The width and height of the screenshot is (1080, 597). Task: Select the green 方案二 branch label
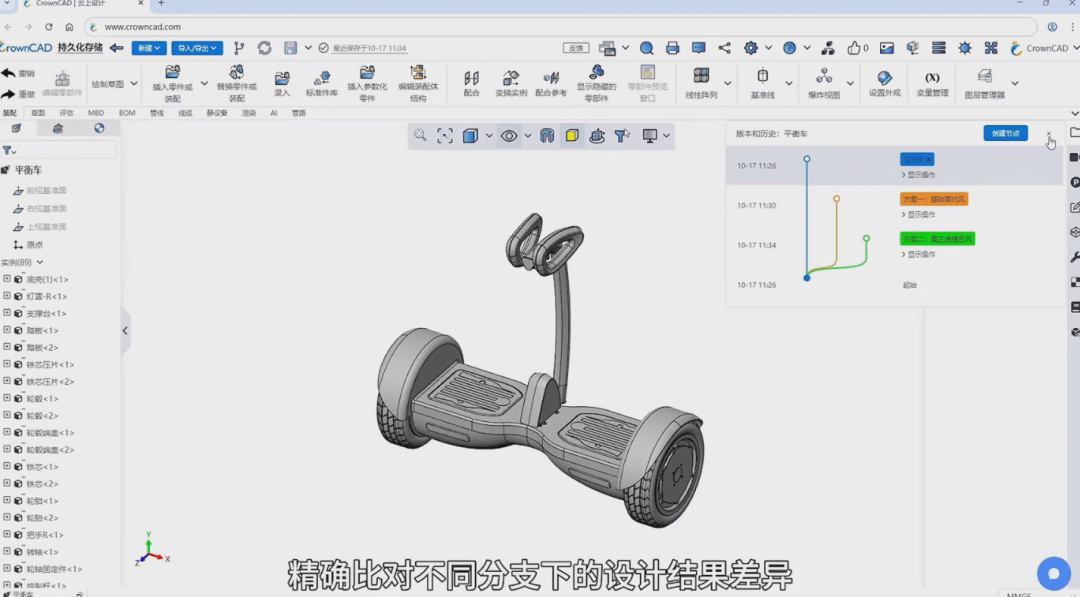pyautogui.click(x=937, y=239)
